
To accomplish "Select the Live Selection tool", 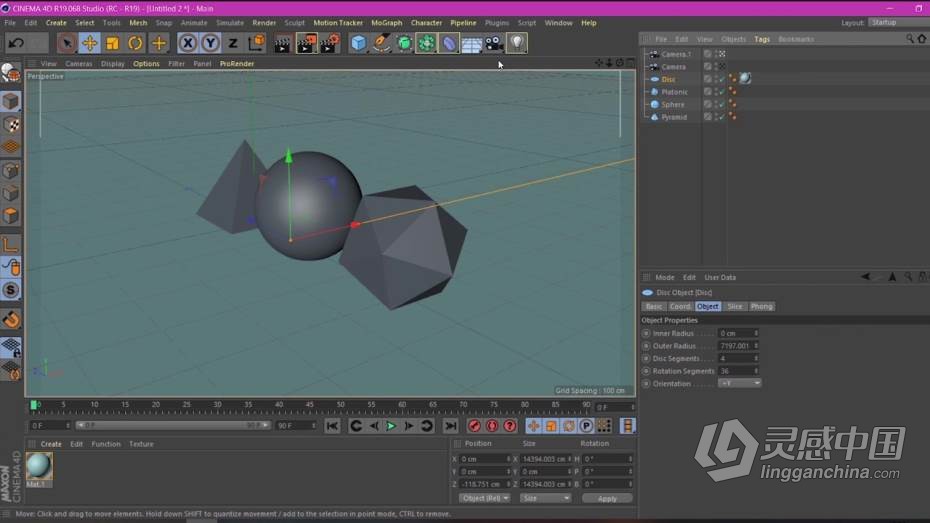I will [66, 43].
